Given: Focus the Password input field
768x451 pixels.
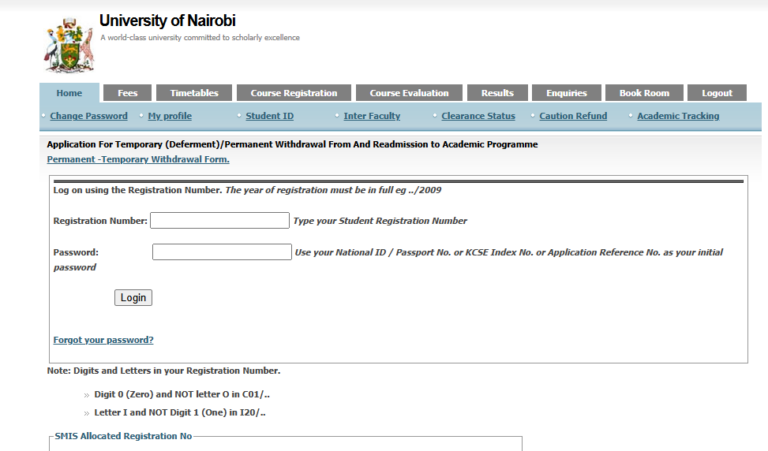Looking at the screenshot, I should coord(222,252).
